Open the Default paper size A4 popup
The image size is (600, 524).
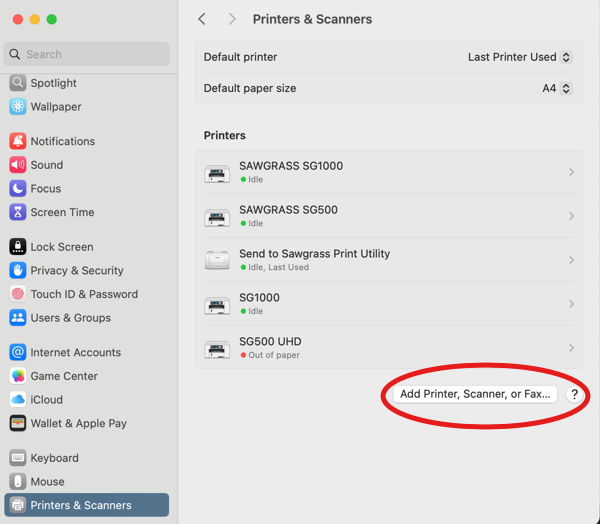[557, 88]
